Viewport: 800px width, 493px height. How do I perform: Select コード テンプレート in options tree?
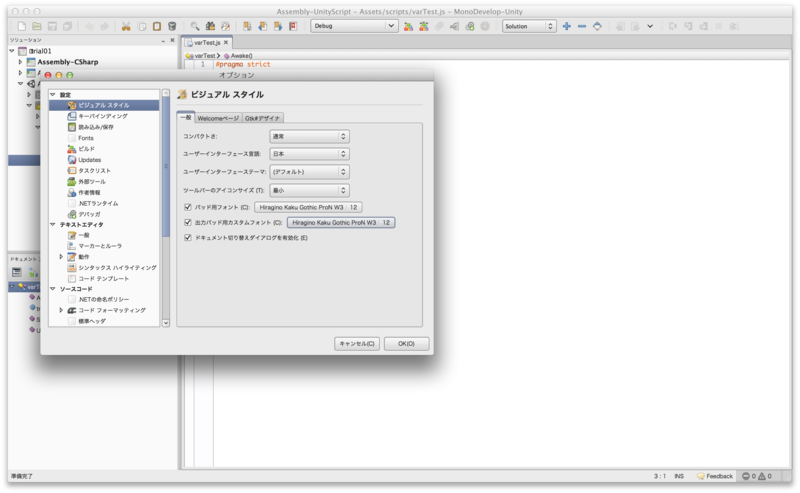[x=104, y=279]
